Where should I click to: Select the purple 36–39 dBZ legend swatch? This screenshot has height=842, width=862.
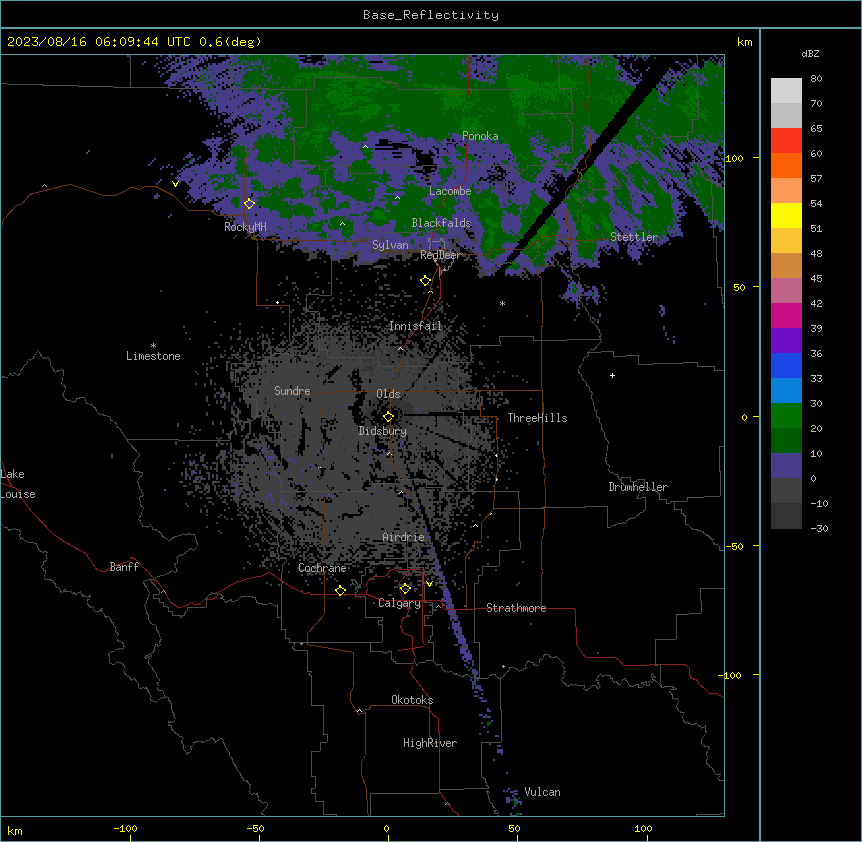pos(786,341)
